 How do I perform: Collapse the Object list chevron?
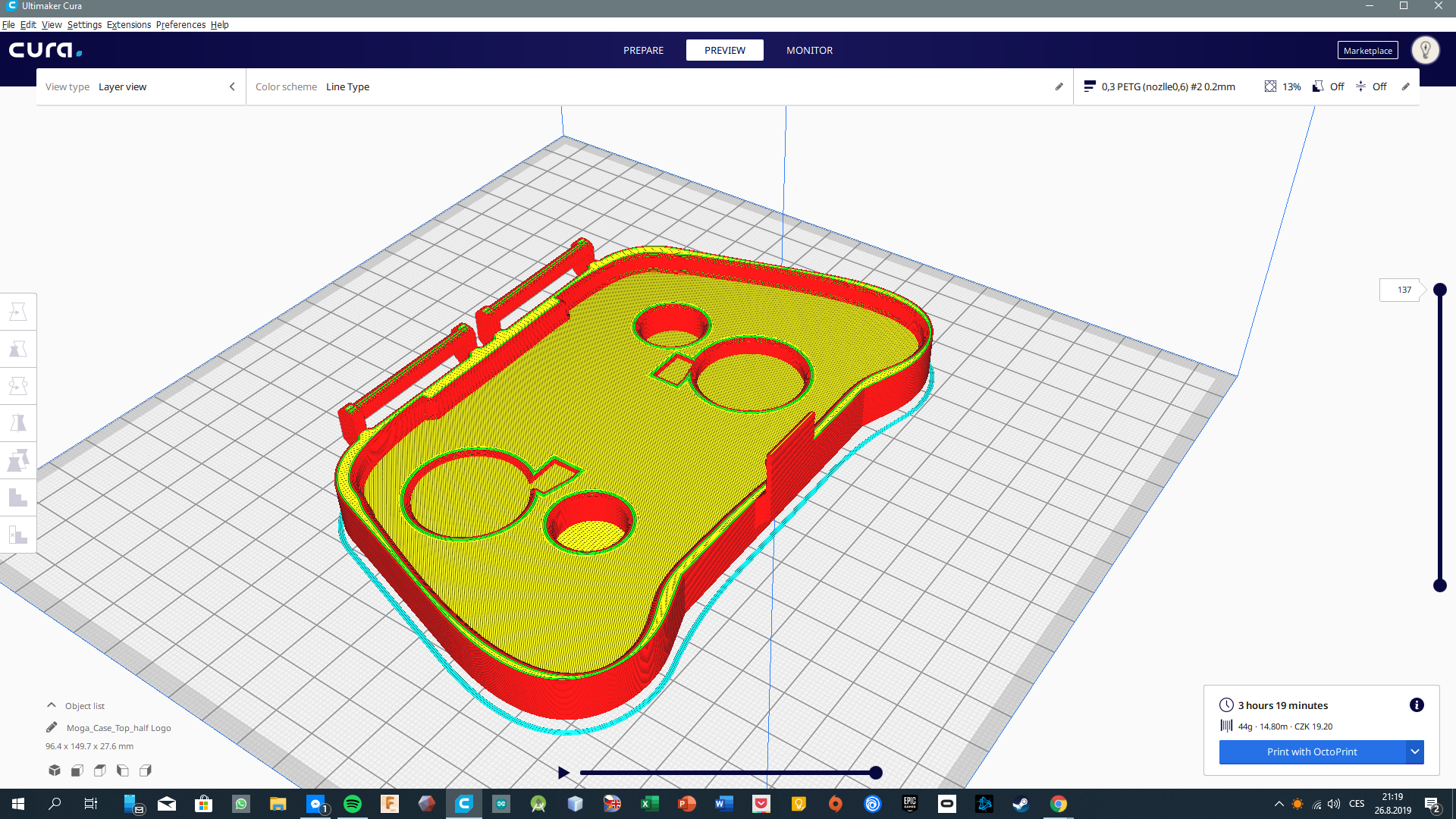[52, 705]
